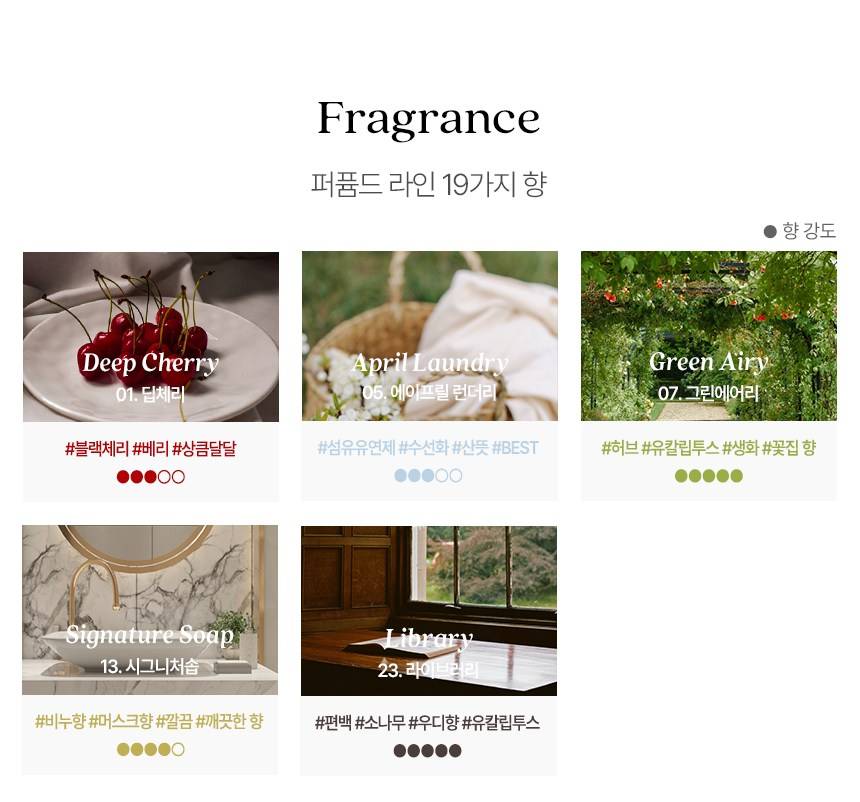Click the dark brown intensity dots under Library
This screenshot has width=860, height=802.
428,750
